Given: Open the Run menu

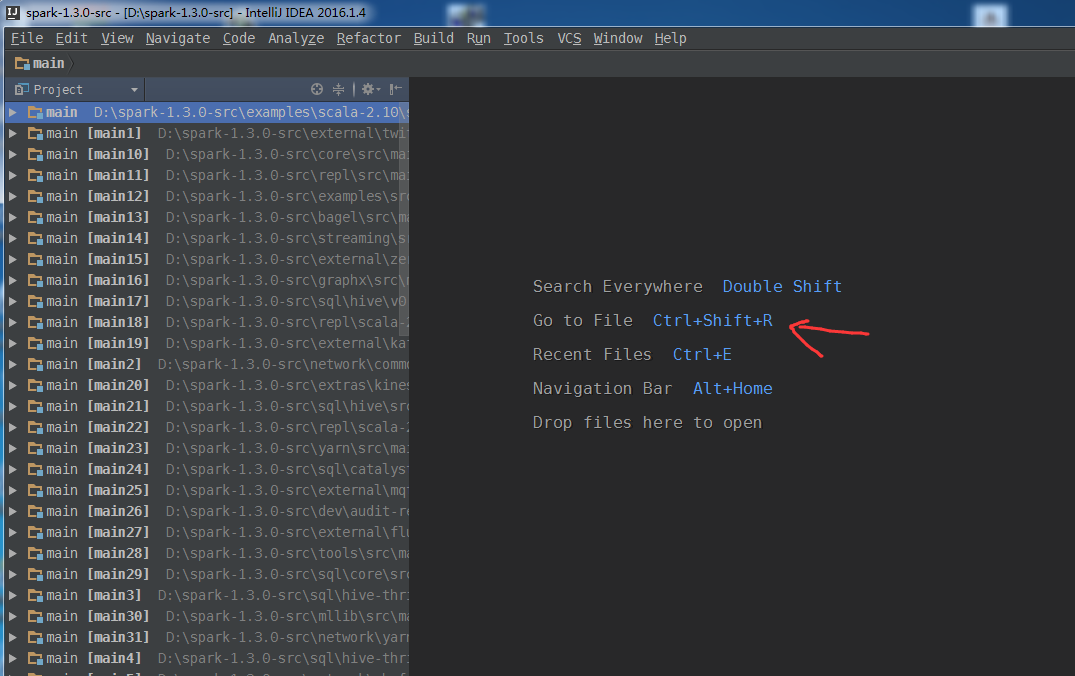Looking at the screenshot, I should point(479,38).
